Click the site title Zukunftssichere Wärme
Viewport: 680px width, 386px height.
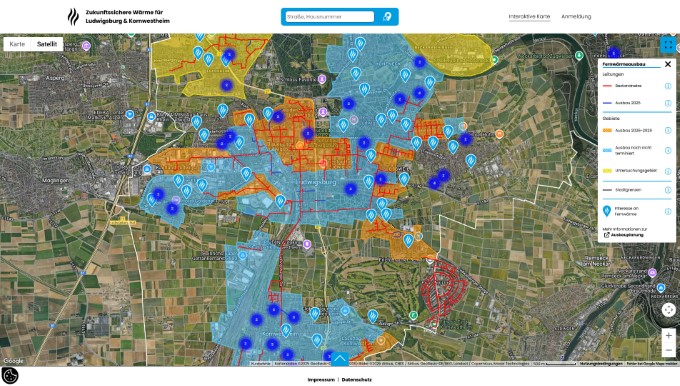(x=128, y=16)
